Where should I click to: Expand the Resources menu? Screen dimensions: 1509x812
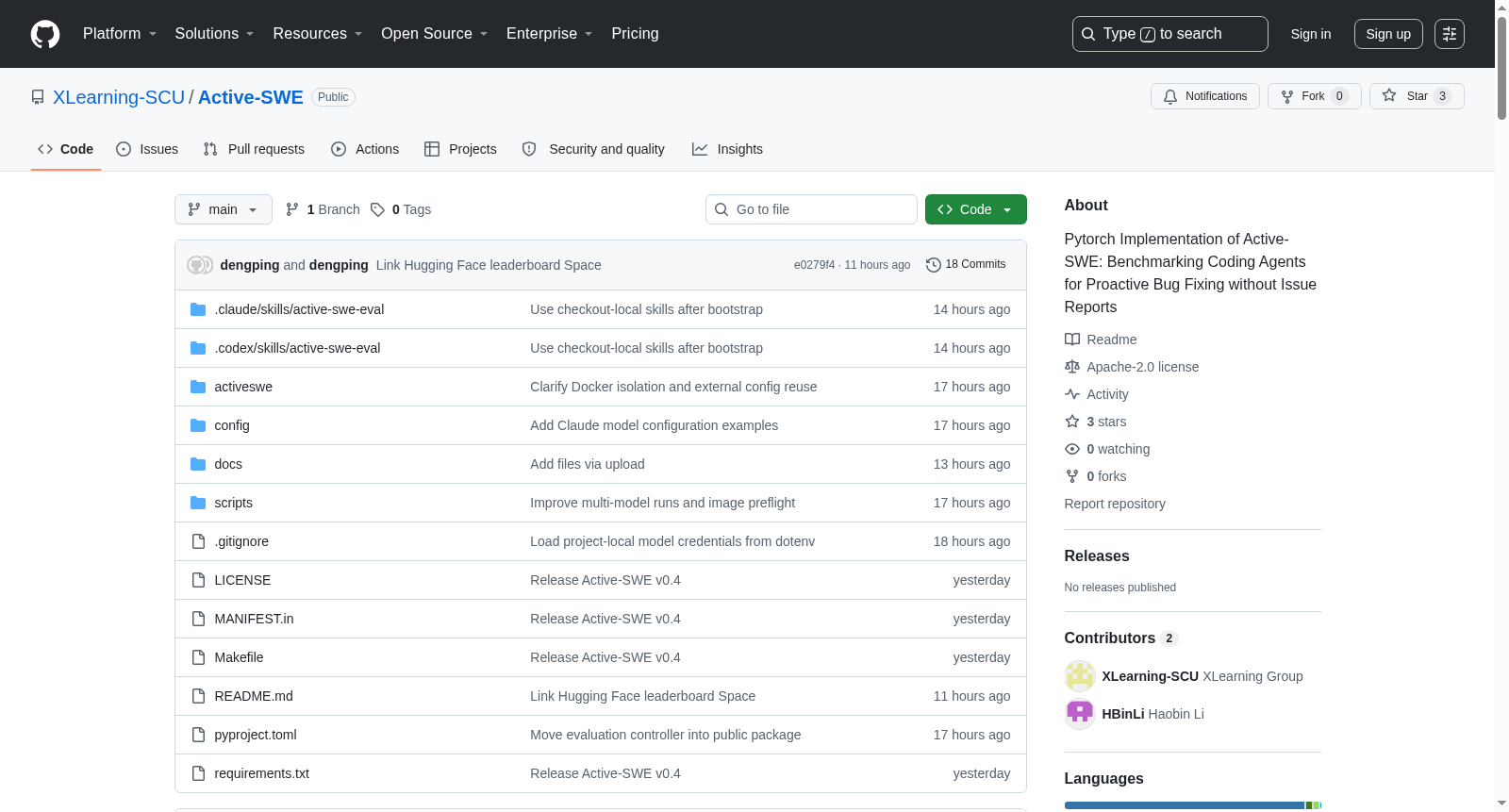click(x=318, y=34)
